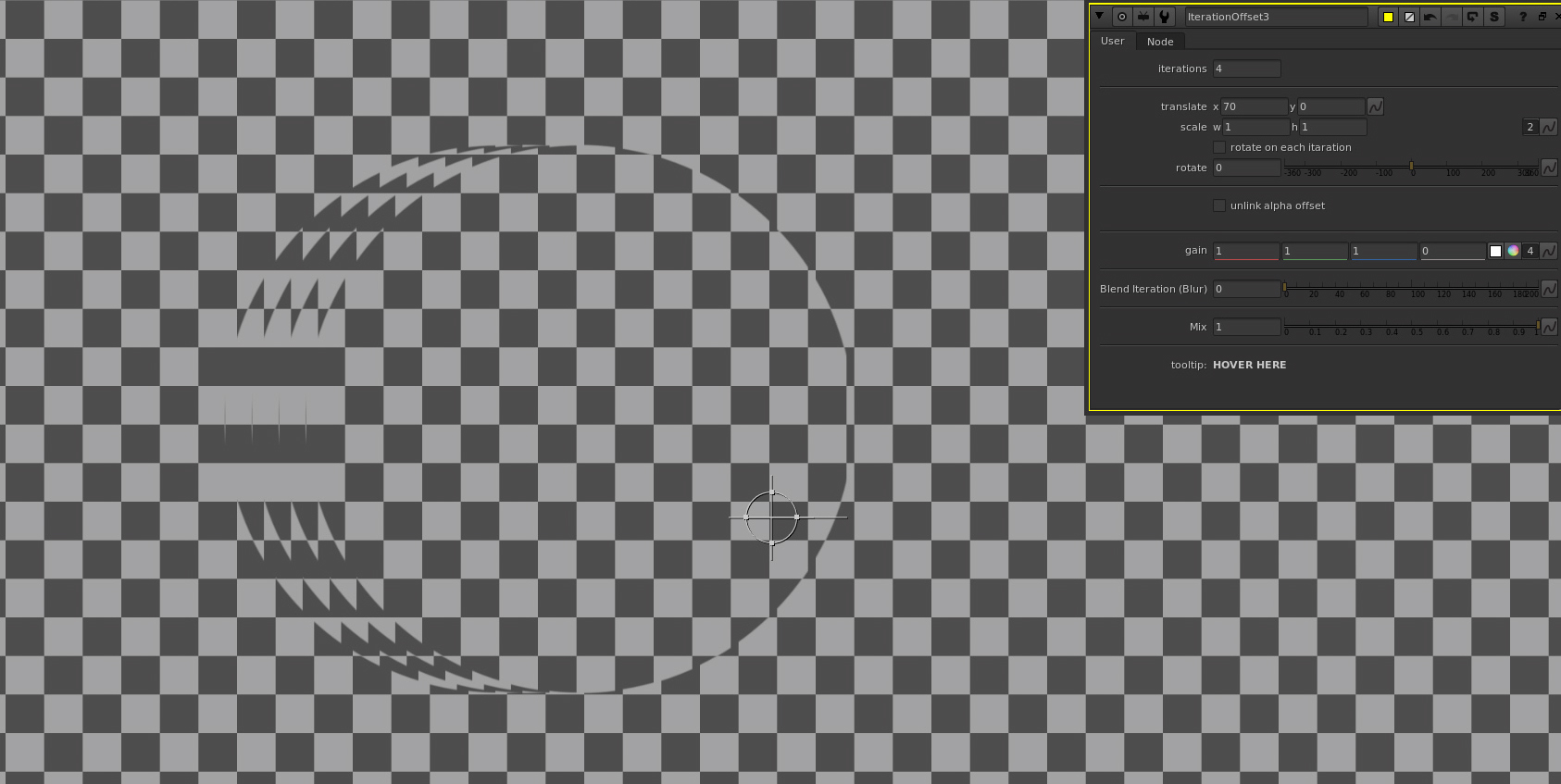Click the S icon in panel header
The height and width of the screenshot is (784, 1561).
(1494, 17)
